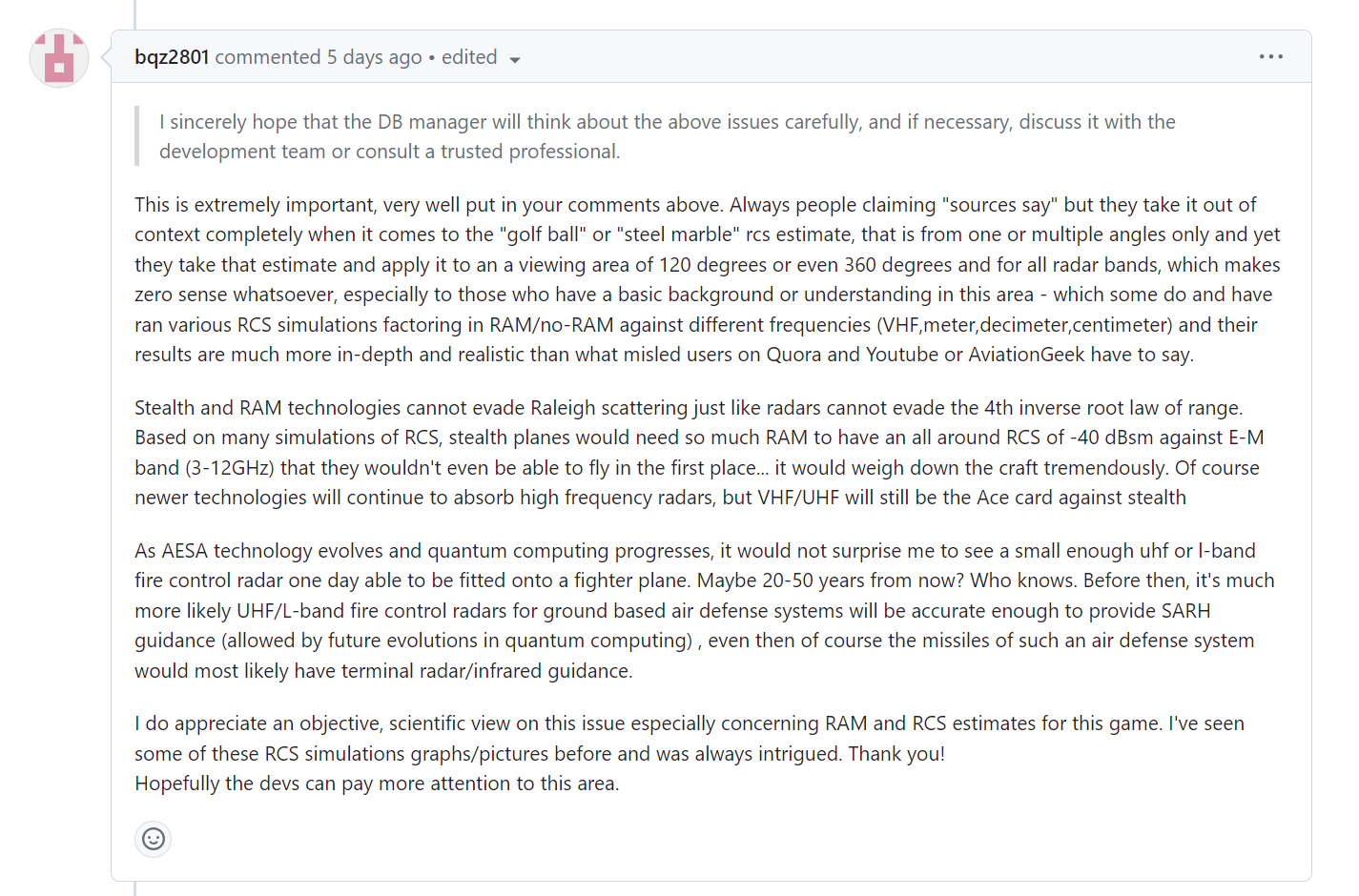Click the paragraph starting "Stealth and RAM technologies"
The image size is (1359, 896).
[x=699, y=453]
